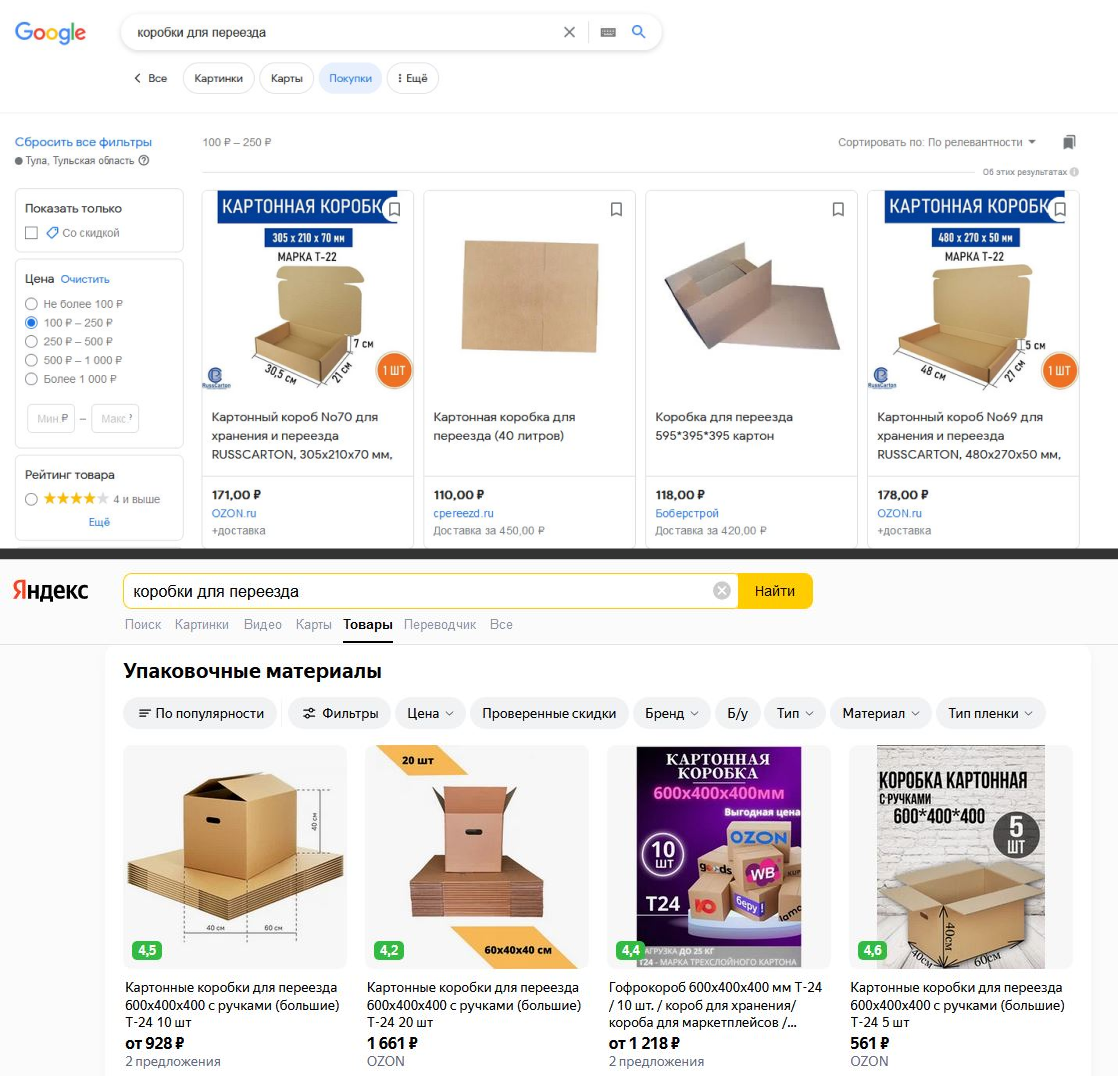The width and height of the screenshot is (1118, 1076).
Task: Open the Yandex Переводчик tab
Action: [440, 625]
